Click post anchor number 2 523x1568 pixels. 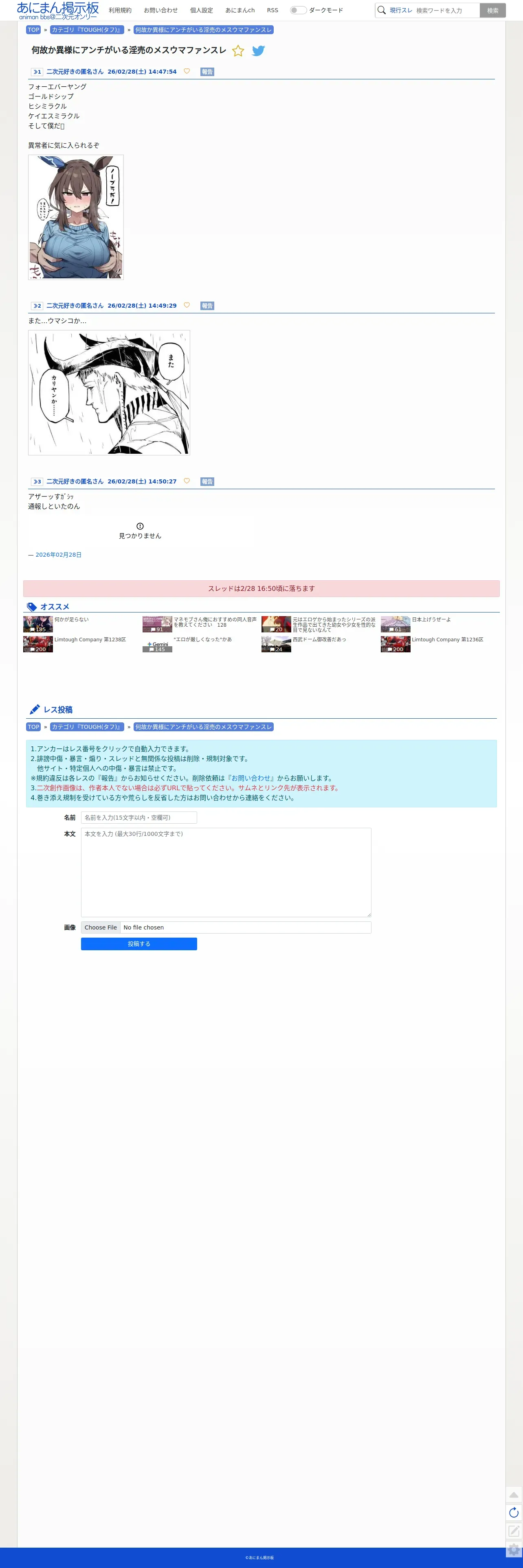37,306
